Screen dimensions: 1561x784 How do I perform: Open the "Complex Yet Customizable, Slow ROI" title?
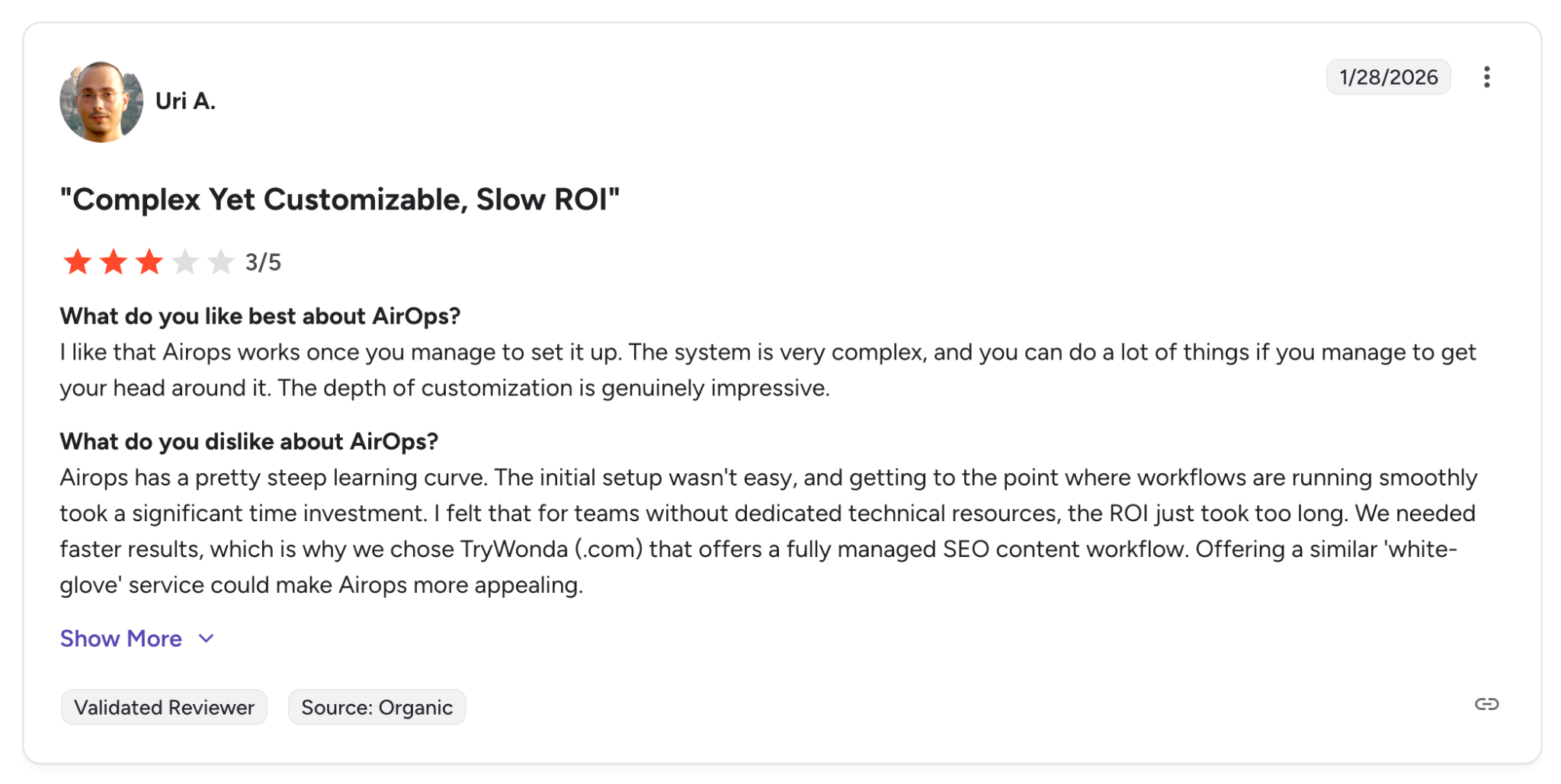point(340,200)
